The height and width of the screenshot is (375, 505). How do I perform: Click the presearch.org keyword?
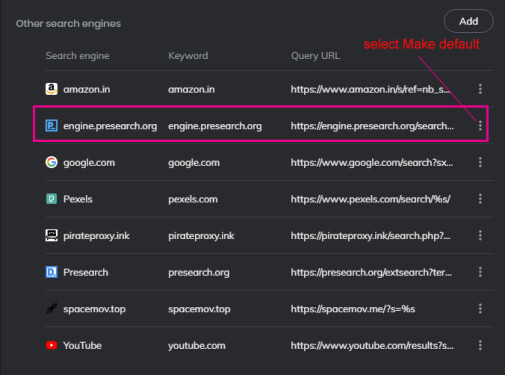pyautogui.click(x=199, y=273)
